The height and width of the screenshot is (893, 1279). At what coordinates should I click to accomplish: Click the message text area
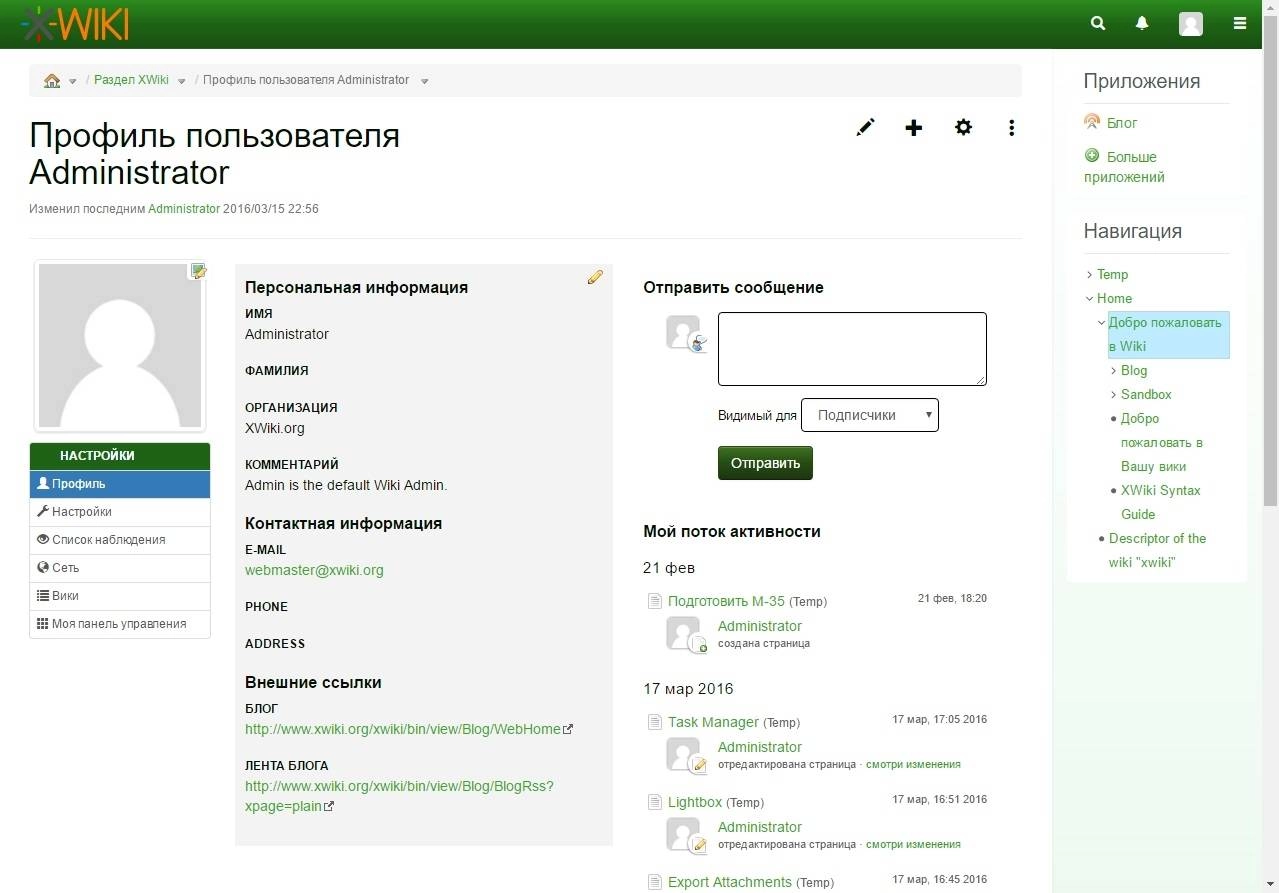click(852, 349)
